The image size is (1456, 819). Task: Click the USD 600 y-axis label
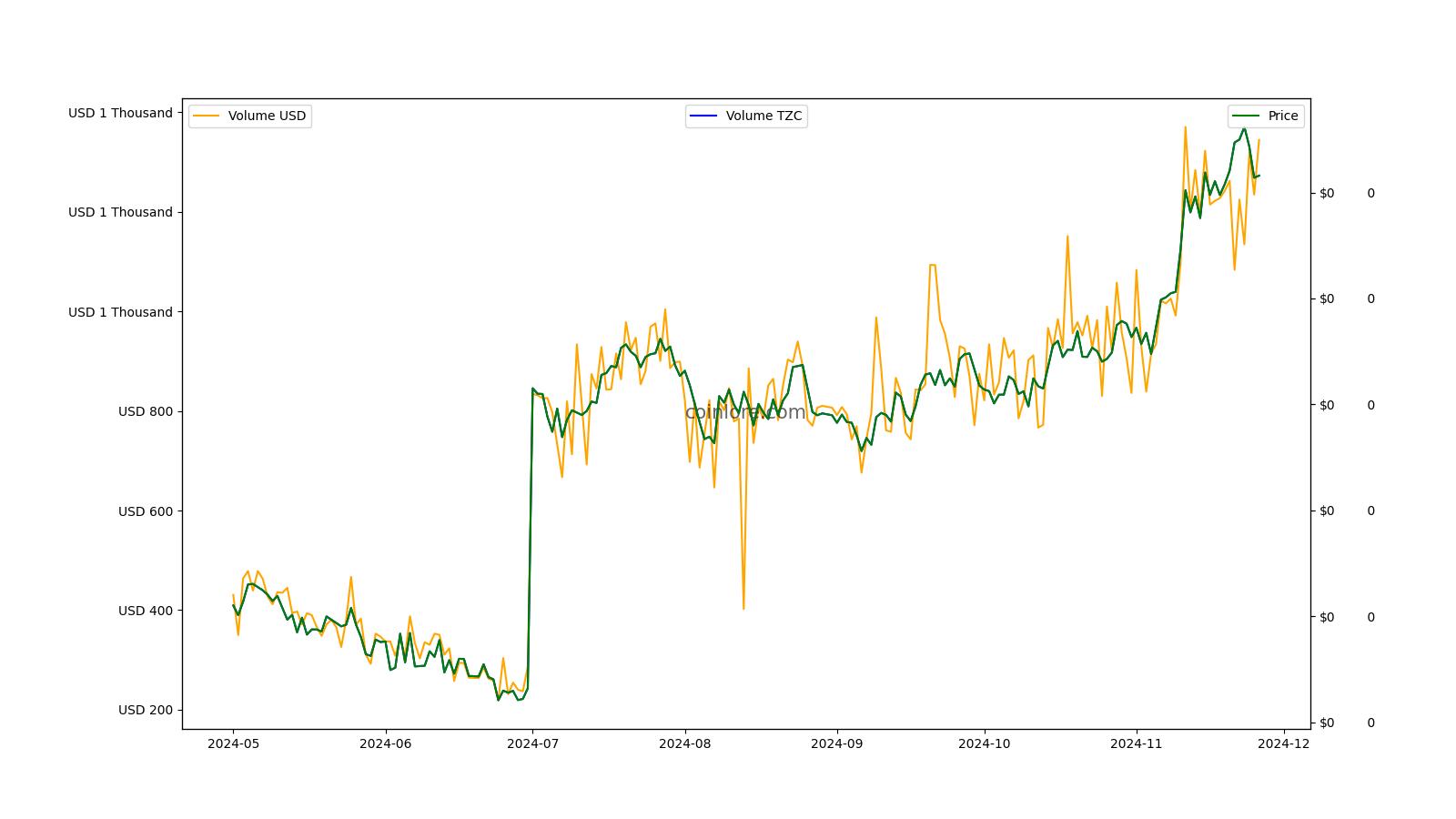point(145,511)
